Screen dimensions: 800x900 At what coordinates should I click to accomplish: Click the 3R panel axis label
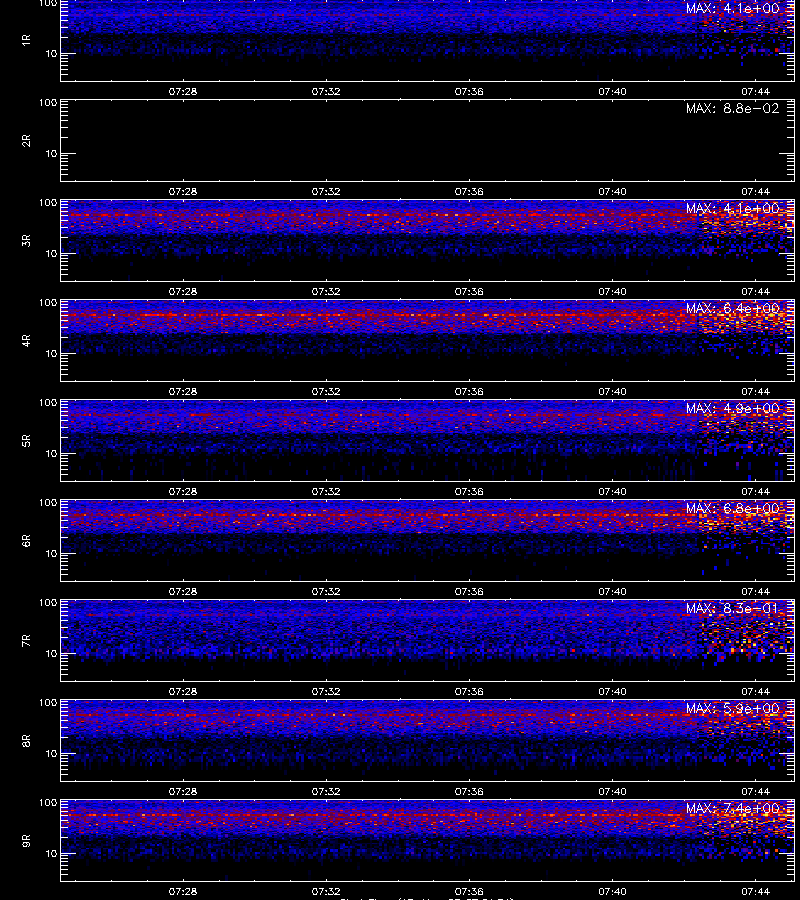26,240
